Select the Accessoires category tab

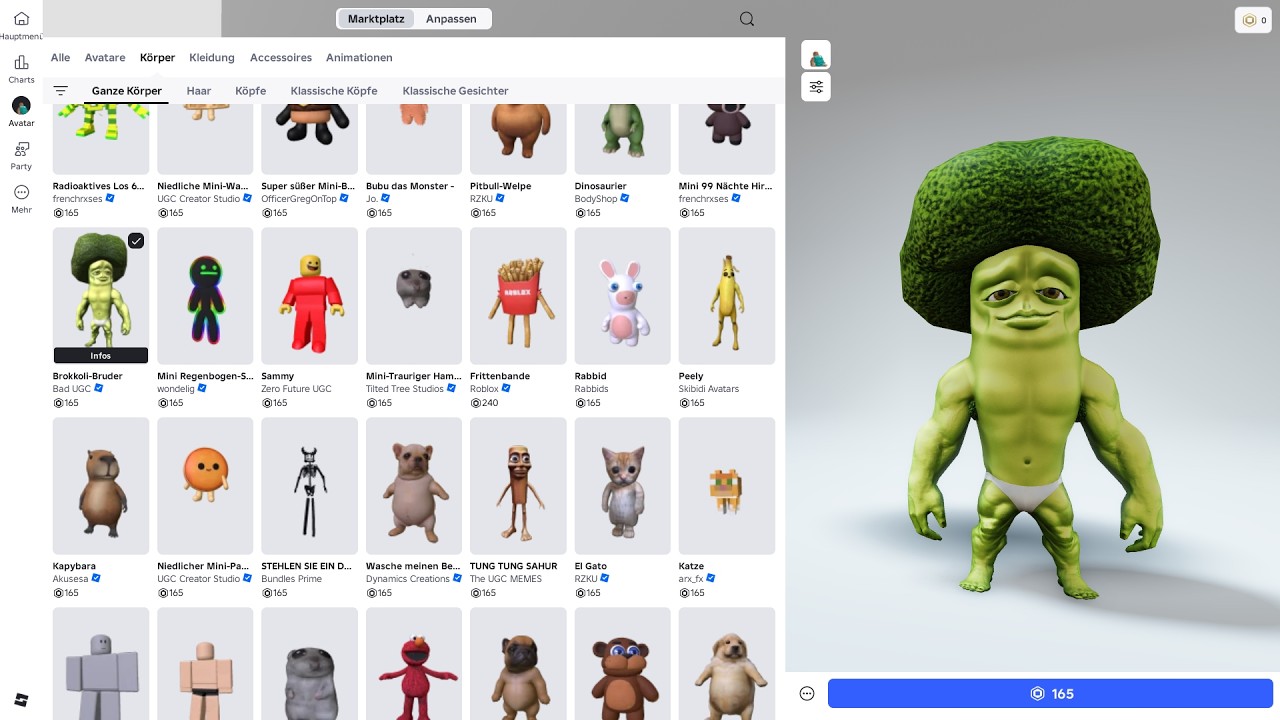[x=281, y=58]
